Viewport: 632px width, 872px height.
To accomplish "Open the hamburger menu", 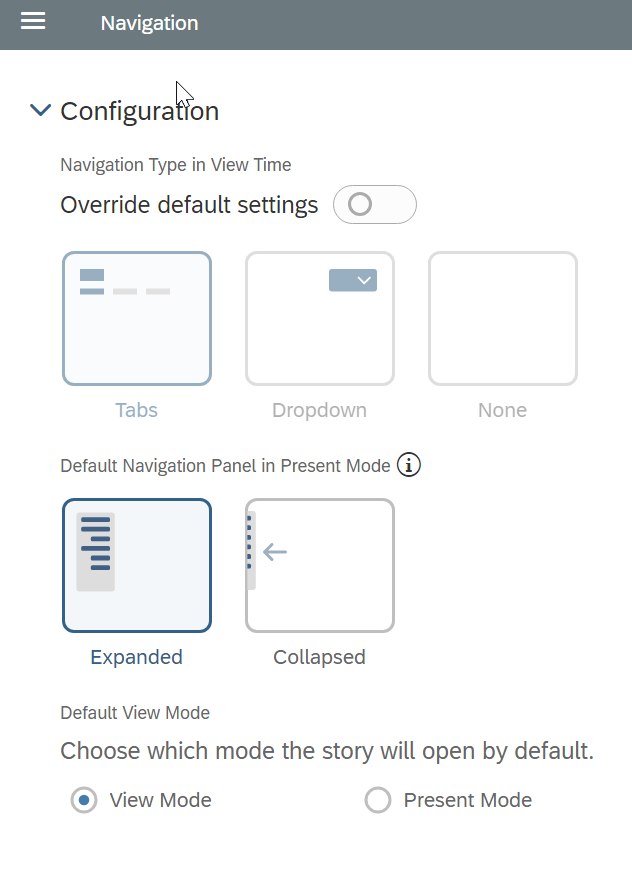I will coord(33,21).
